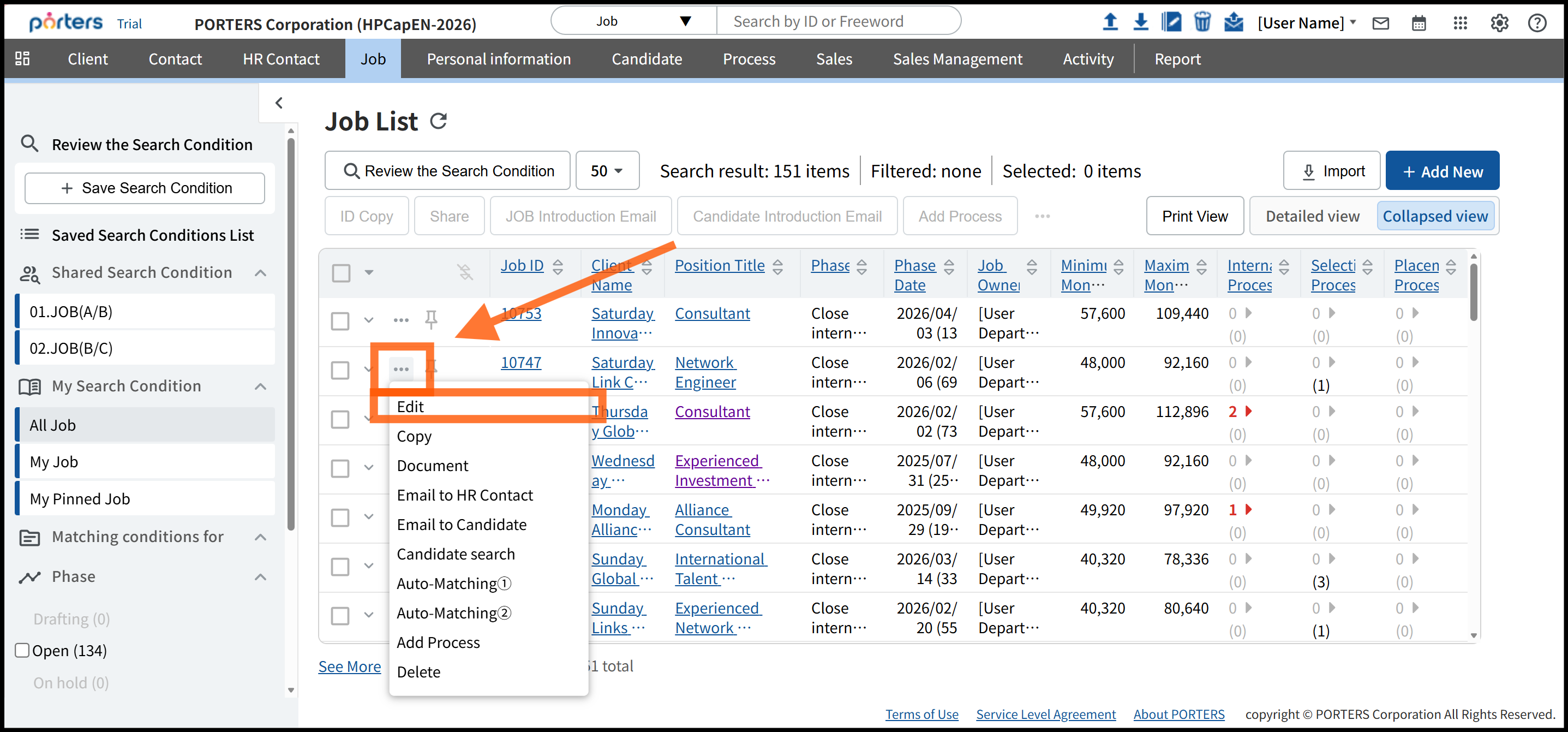
Task: Open the settings gear icon
Action: (1499, 23)
